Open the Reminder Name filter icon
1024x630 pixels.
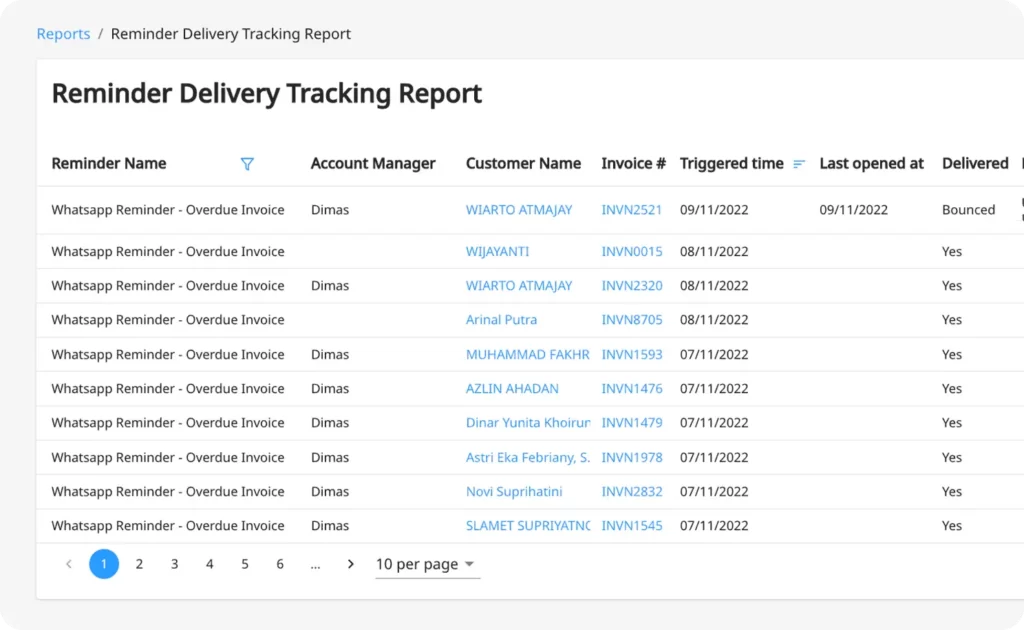pos(247,164)
